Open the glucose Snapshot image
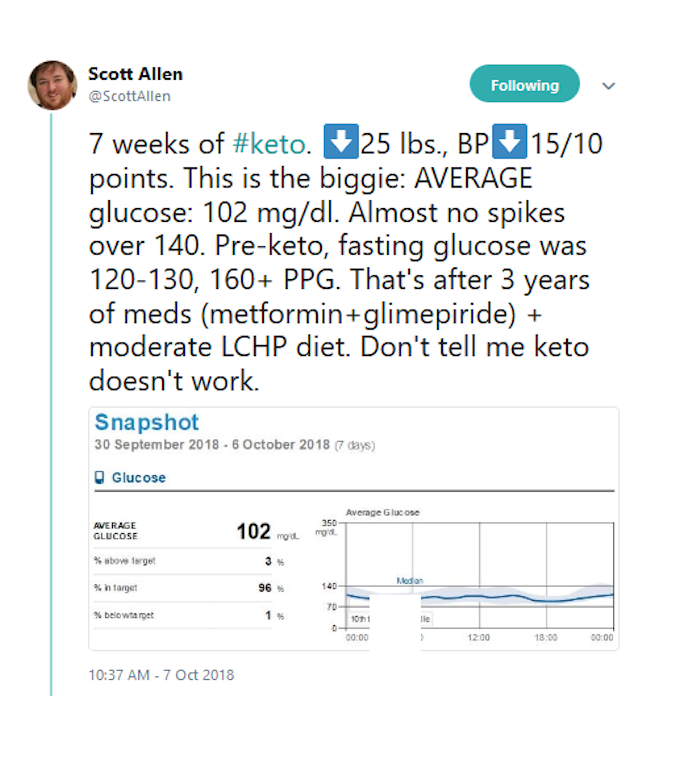The image size is (680, 780). [354, 529]
